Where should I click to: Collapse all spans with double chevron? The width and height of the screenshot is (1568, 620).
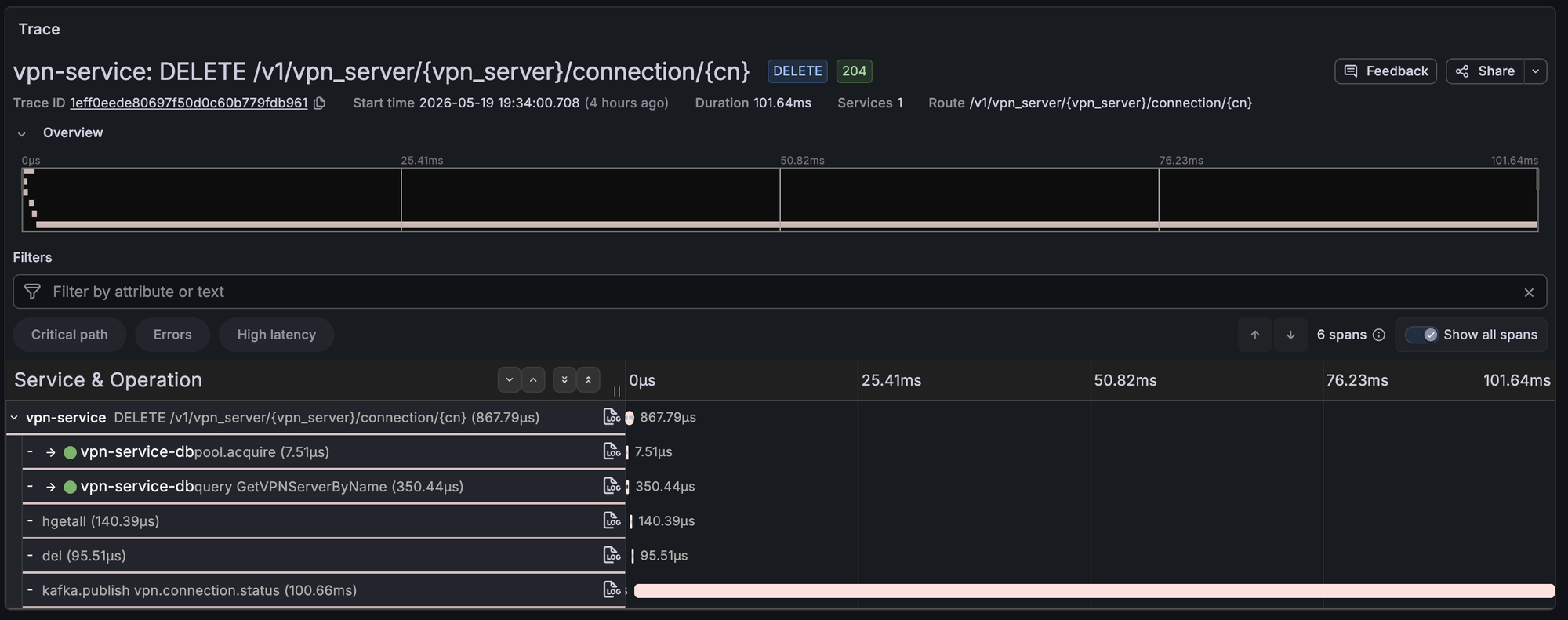(x=588, y=379)
